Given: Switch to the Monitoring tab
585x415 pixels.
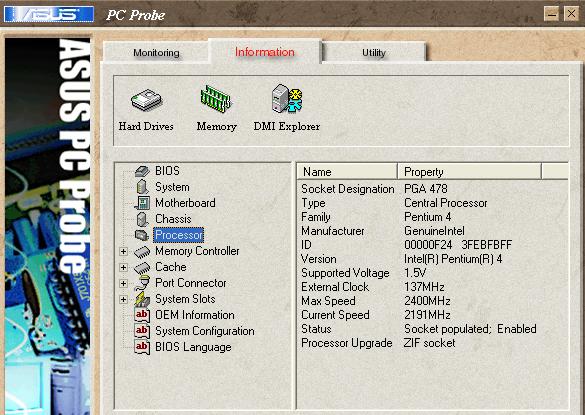Looking at the screenshot, I should (156, 53).
